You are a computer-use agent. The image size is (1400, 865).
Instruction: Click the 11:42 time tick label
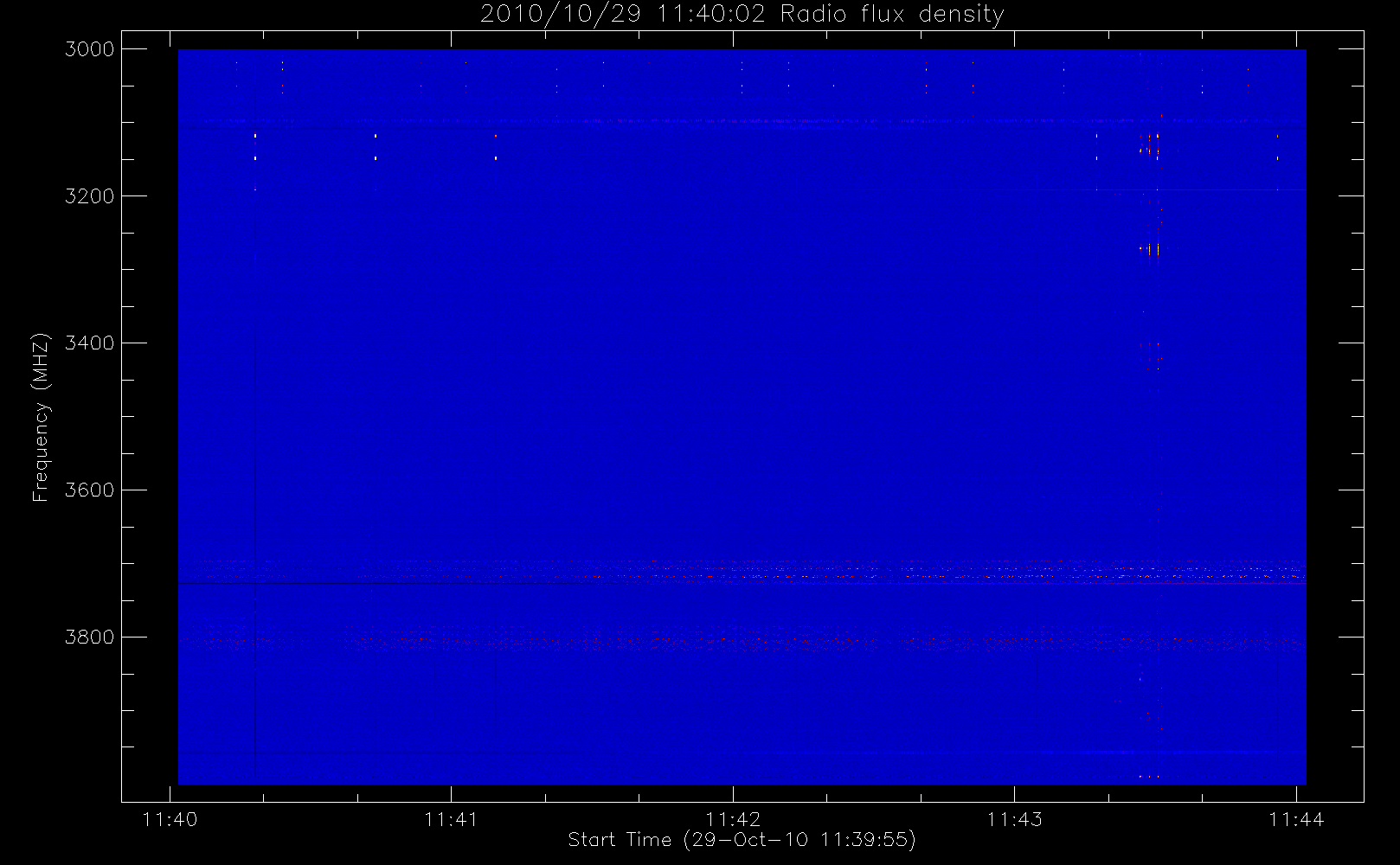tap(733, 819)
